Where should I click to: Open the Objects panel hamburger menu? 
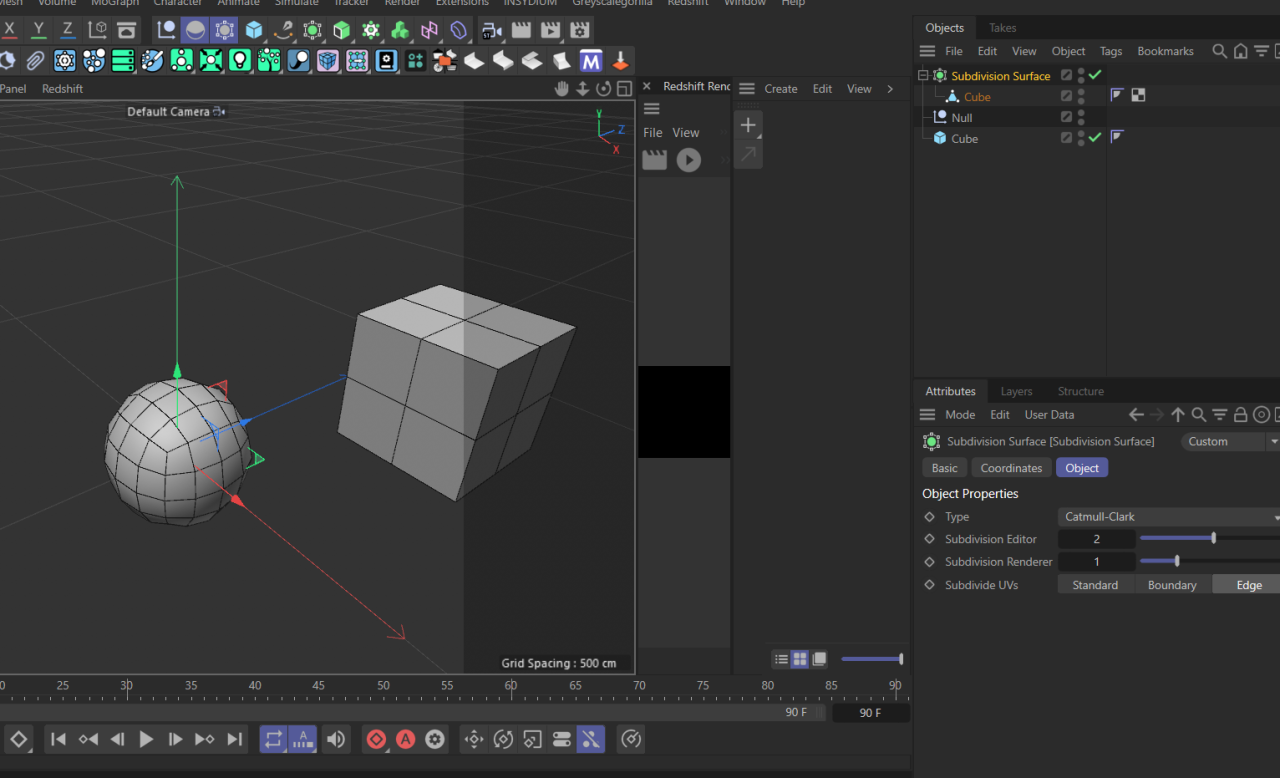pos(927,51)
